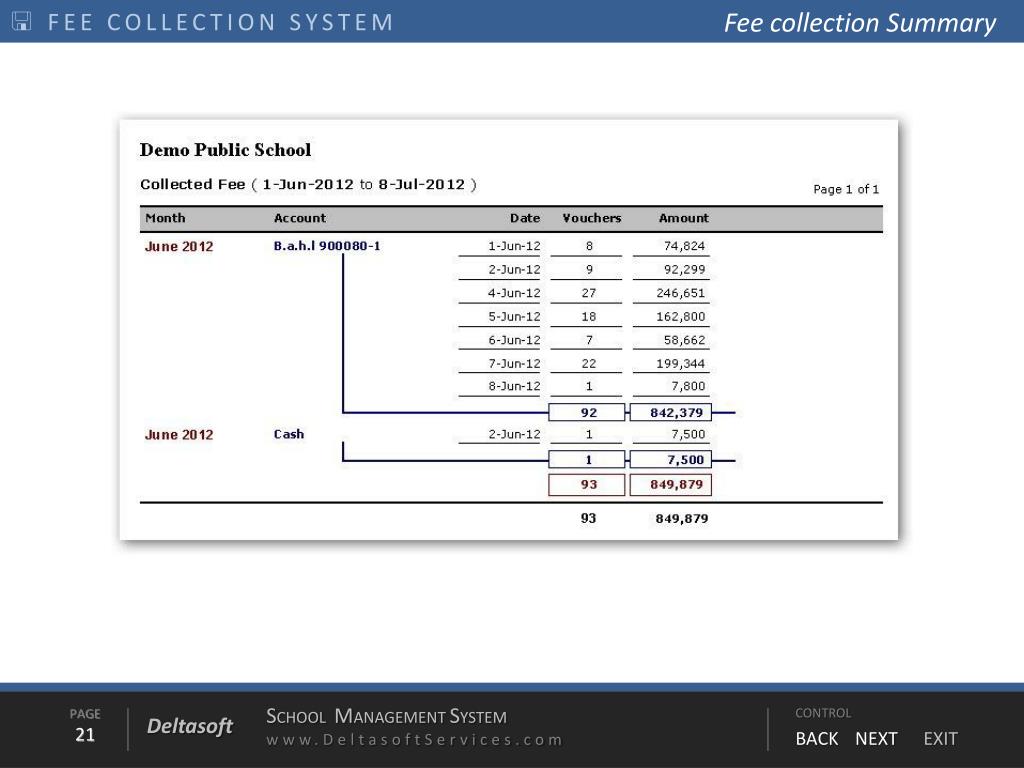Viewport: 1024px width, 768px height.
Task: Select the Account column header
Action: pyautogui.click(x=300, y=218)
